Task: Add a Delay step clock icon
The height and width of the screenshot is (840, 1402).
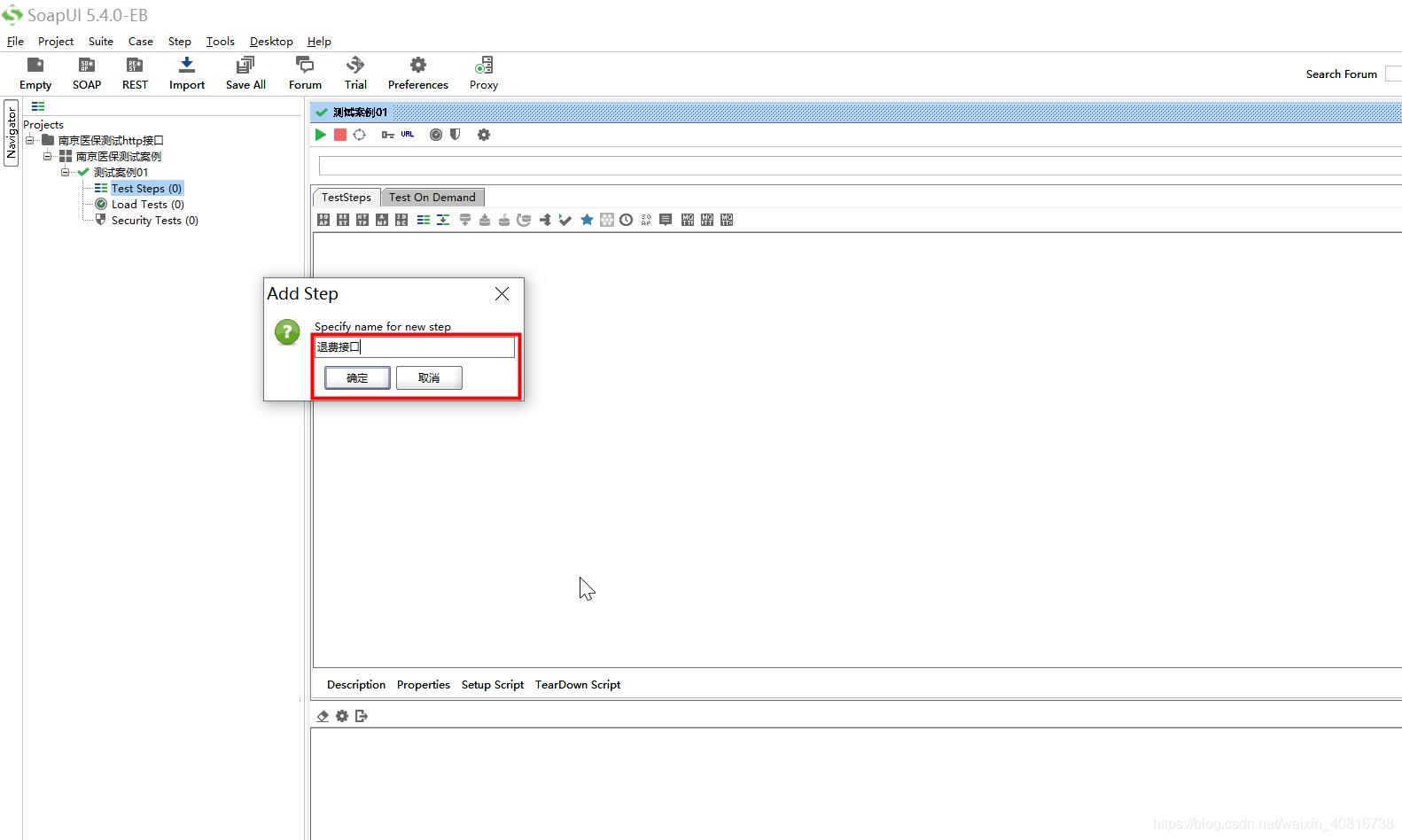Action: [x=627, y=220]
